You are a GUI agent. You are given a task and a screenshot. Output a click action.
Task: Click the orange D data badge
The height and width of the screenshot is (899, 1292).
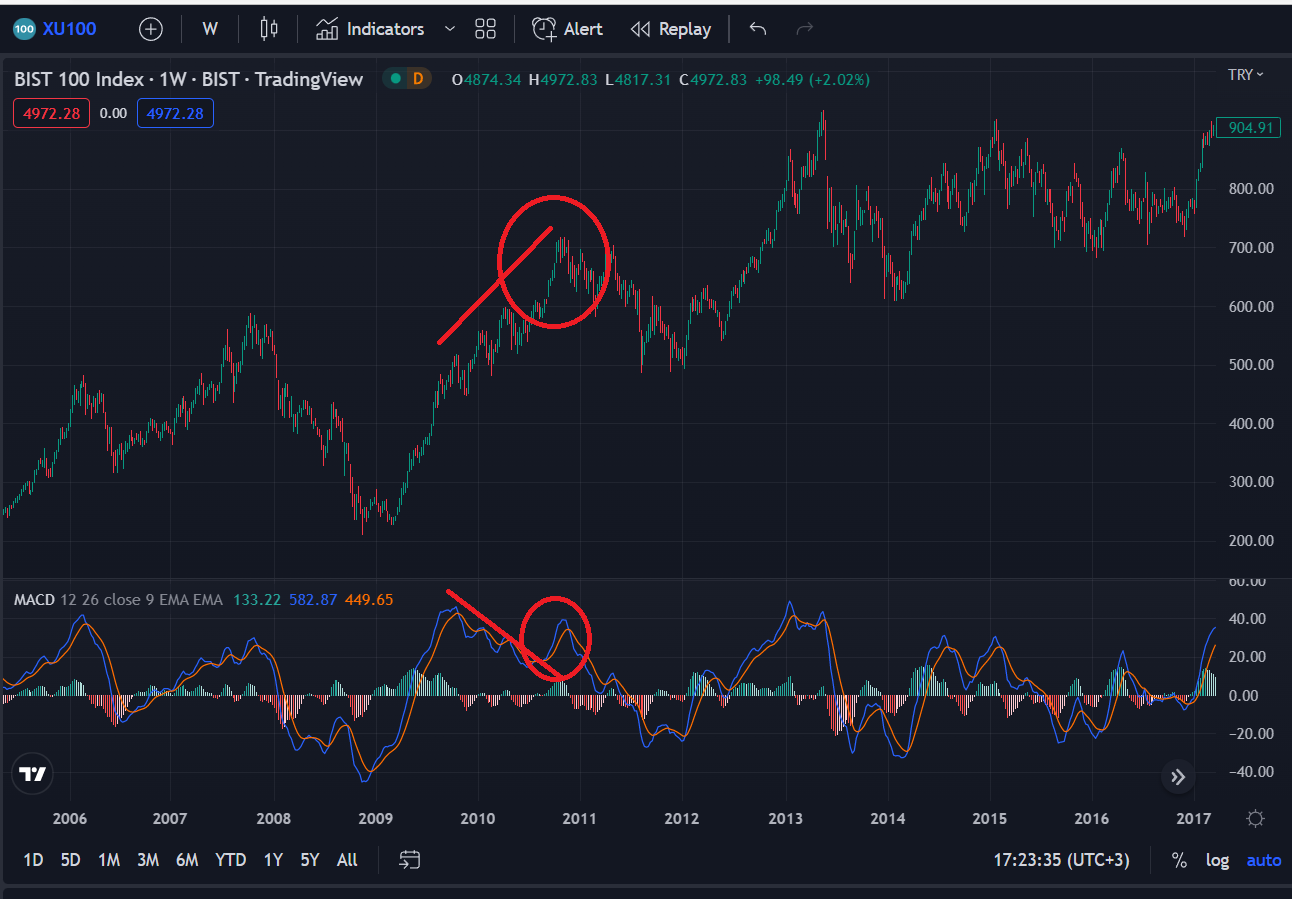(418, 79)
